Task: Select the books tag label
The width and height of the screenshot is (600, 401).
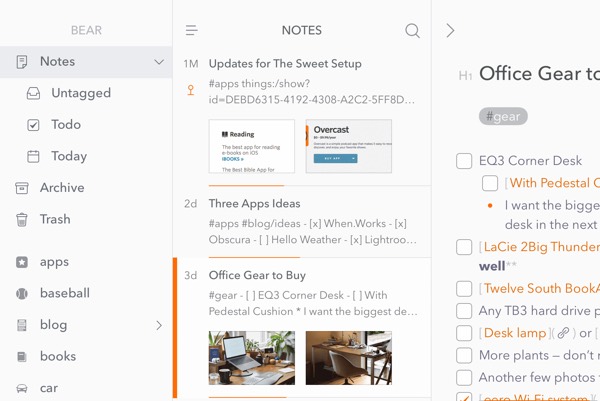Action: (58, 356)
